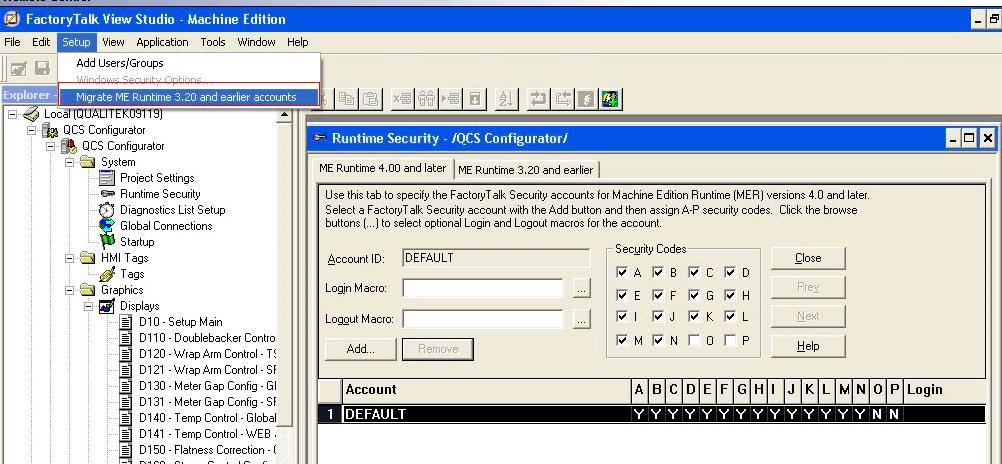The image size is (1002, 464).
Task: Click the Displays paint icon in the tree
Action: click(107, 305)
